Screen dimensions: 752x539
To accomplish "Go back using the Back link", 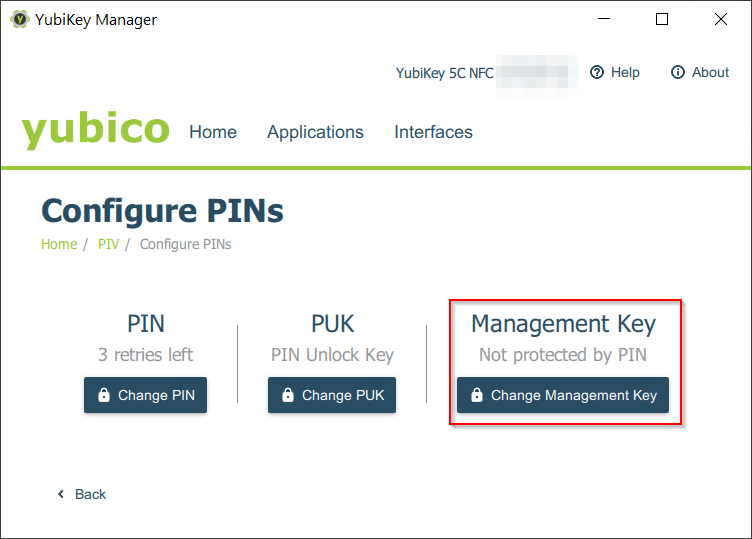I will pos(90,494).
